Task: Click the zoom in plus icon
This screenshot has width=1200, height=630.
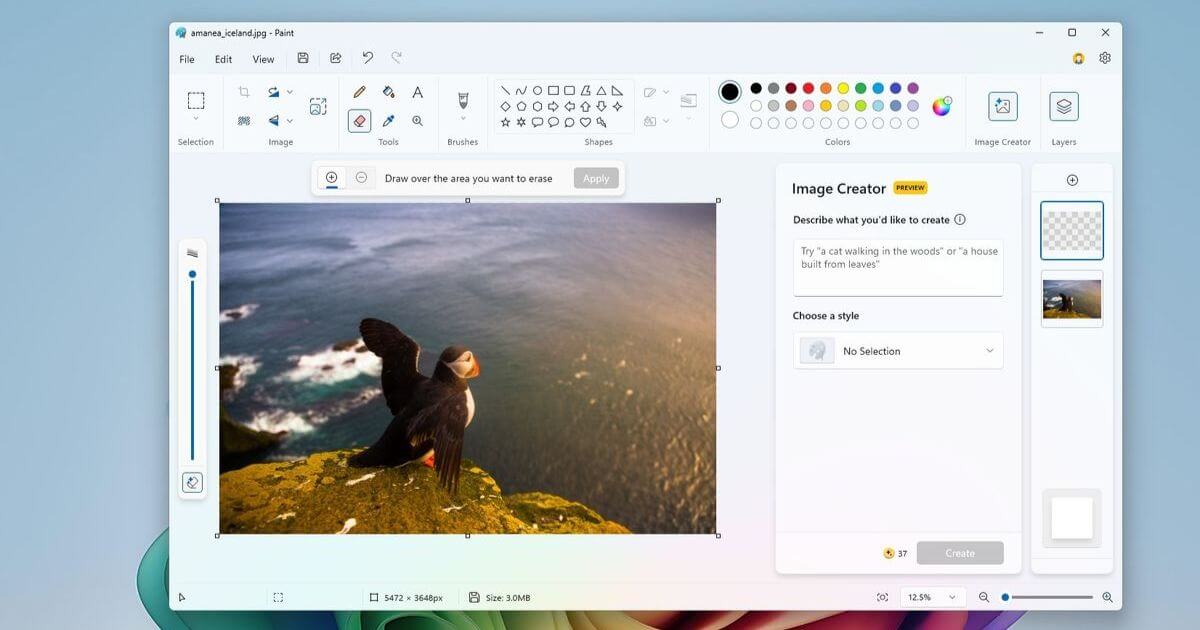Action: coord(1107,597)
